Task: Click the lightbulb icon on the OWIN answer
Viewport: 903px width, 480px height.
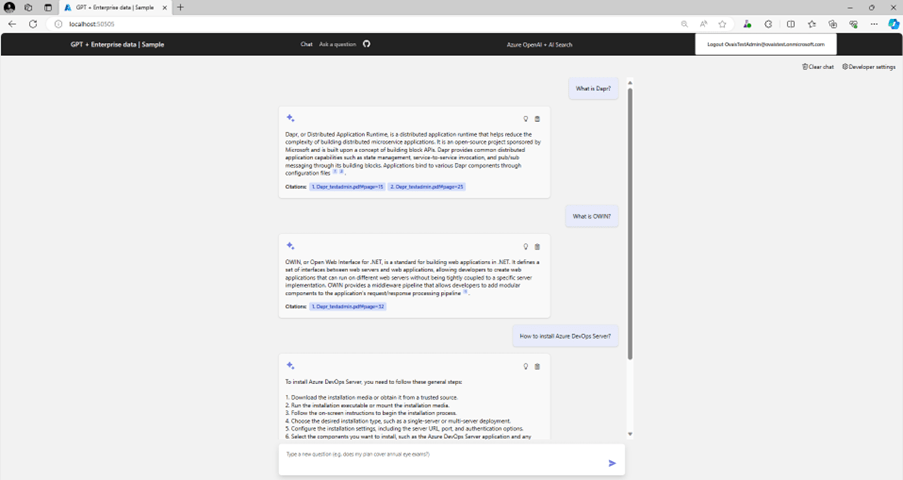Action: pos(526,246)
